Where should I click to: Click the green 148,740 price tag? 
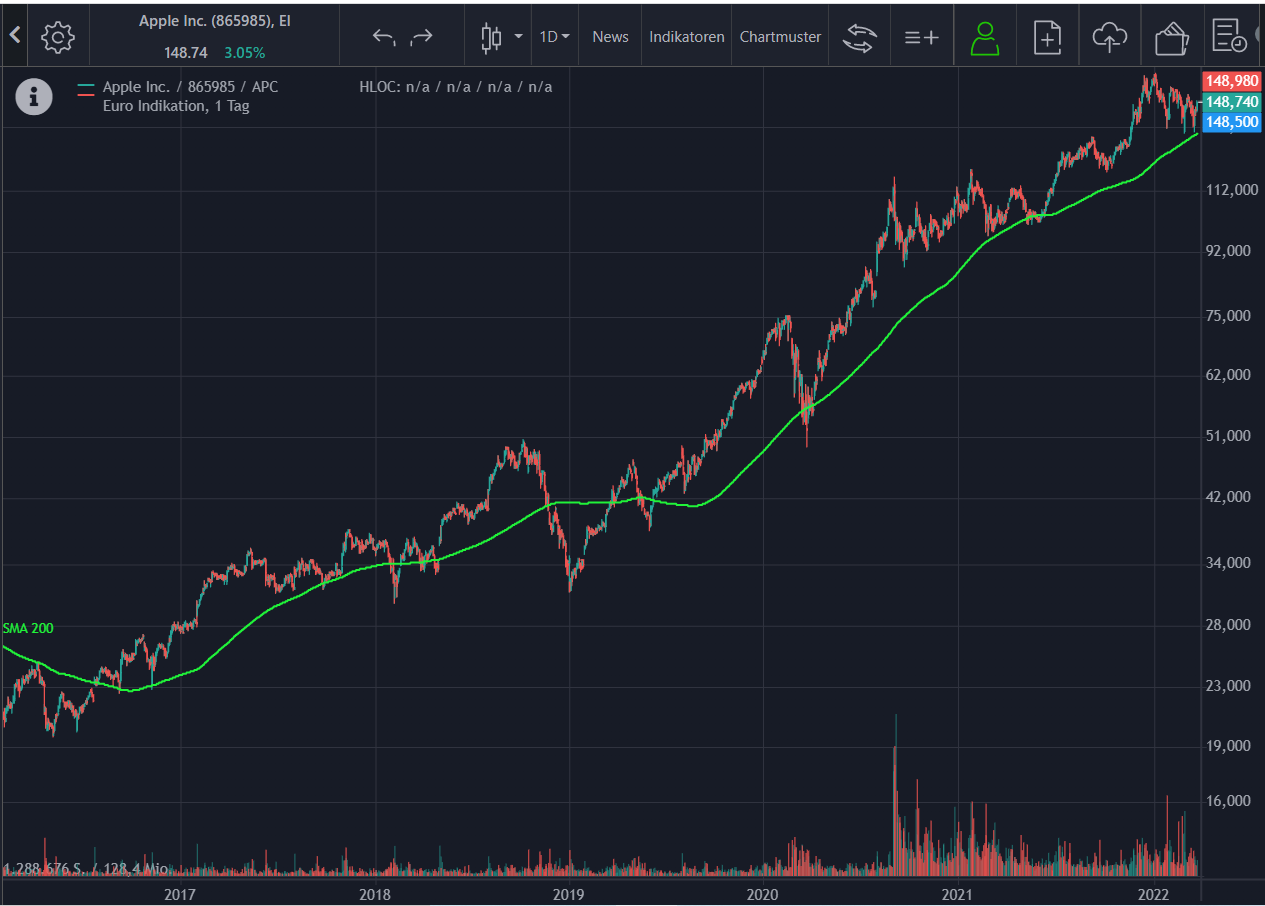click(x=1231, y=102)
